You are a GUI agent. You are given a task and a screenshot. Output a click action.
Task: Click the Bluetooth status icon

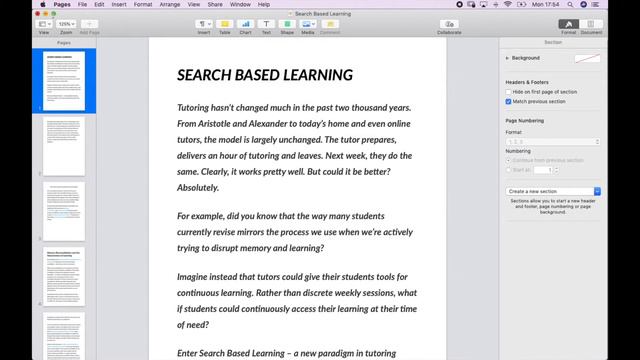click(x=496, y=4)
